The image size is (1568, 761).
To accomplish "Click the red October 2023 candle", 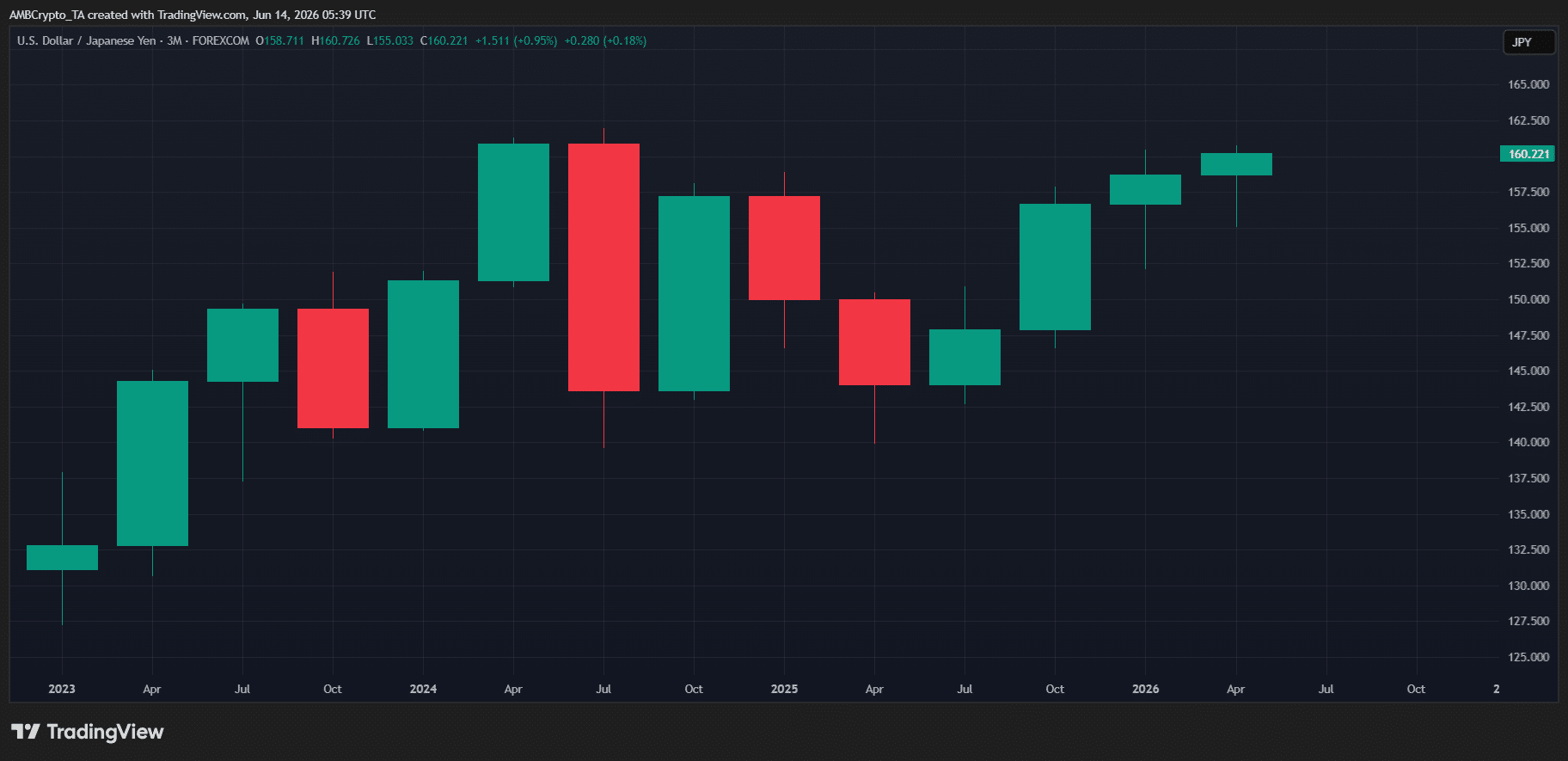I will pos(333,368).
